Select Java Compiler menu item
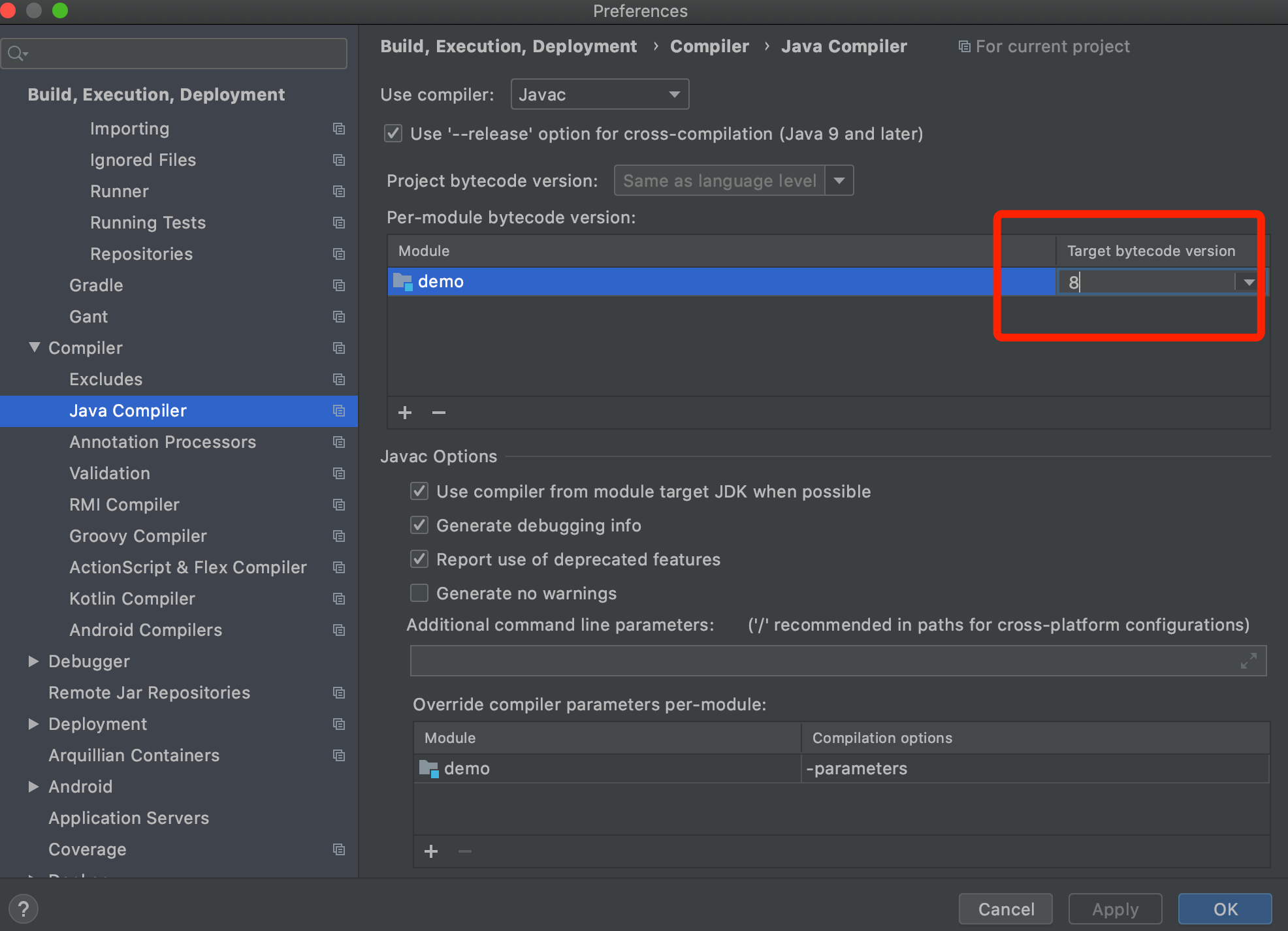1288x931 pixels. click(127, 410)
